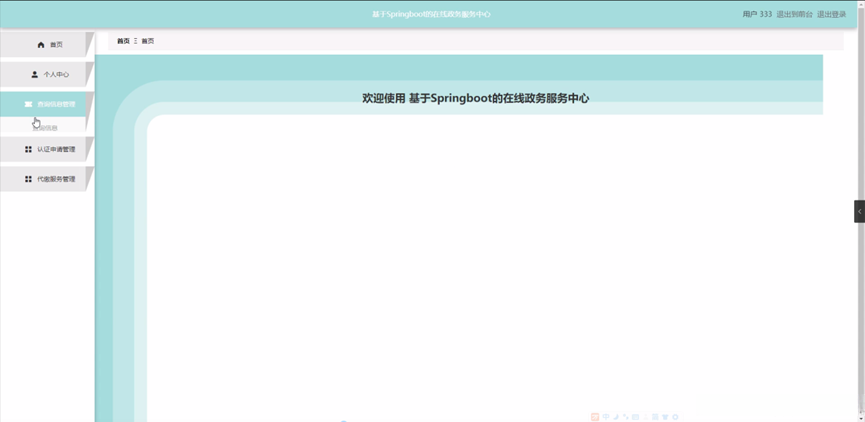
Task: Click the orange input method logo icon
Action: 595,417
